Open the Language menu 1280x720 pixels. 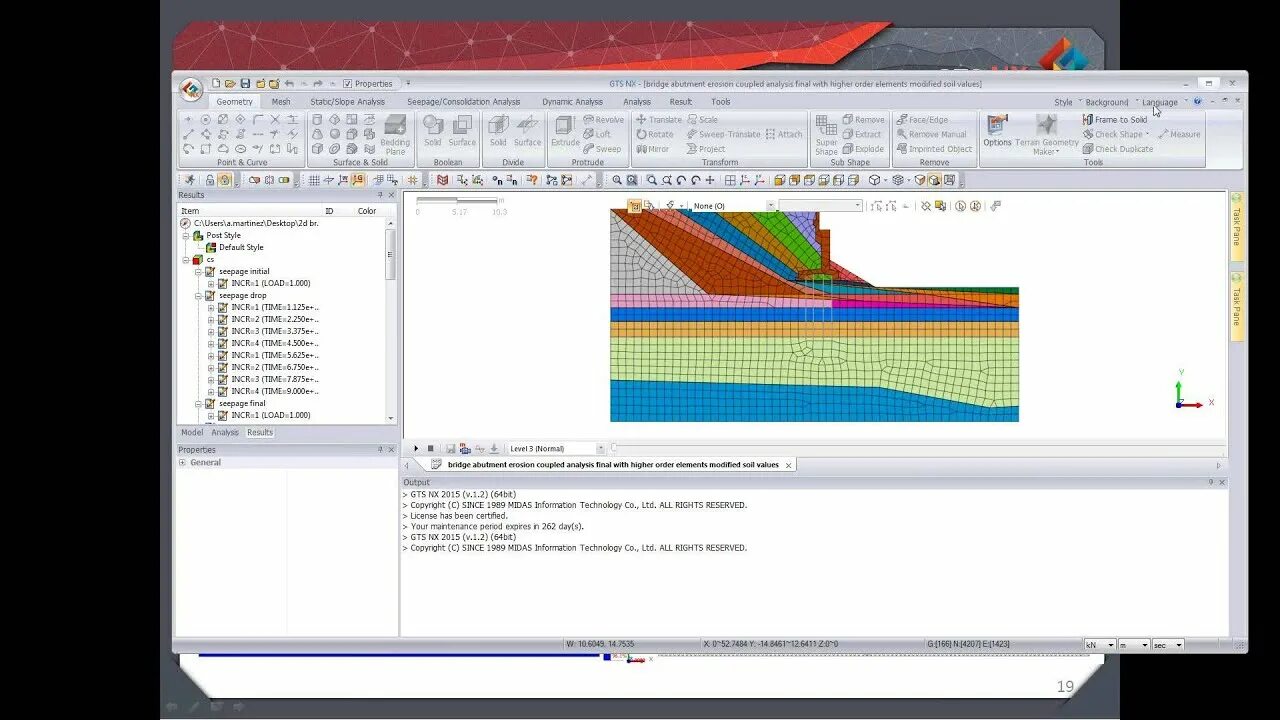coord(1160,102)
